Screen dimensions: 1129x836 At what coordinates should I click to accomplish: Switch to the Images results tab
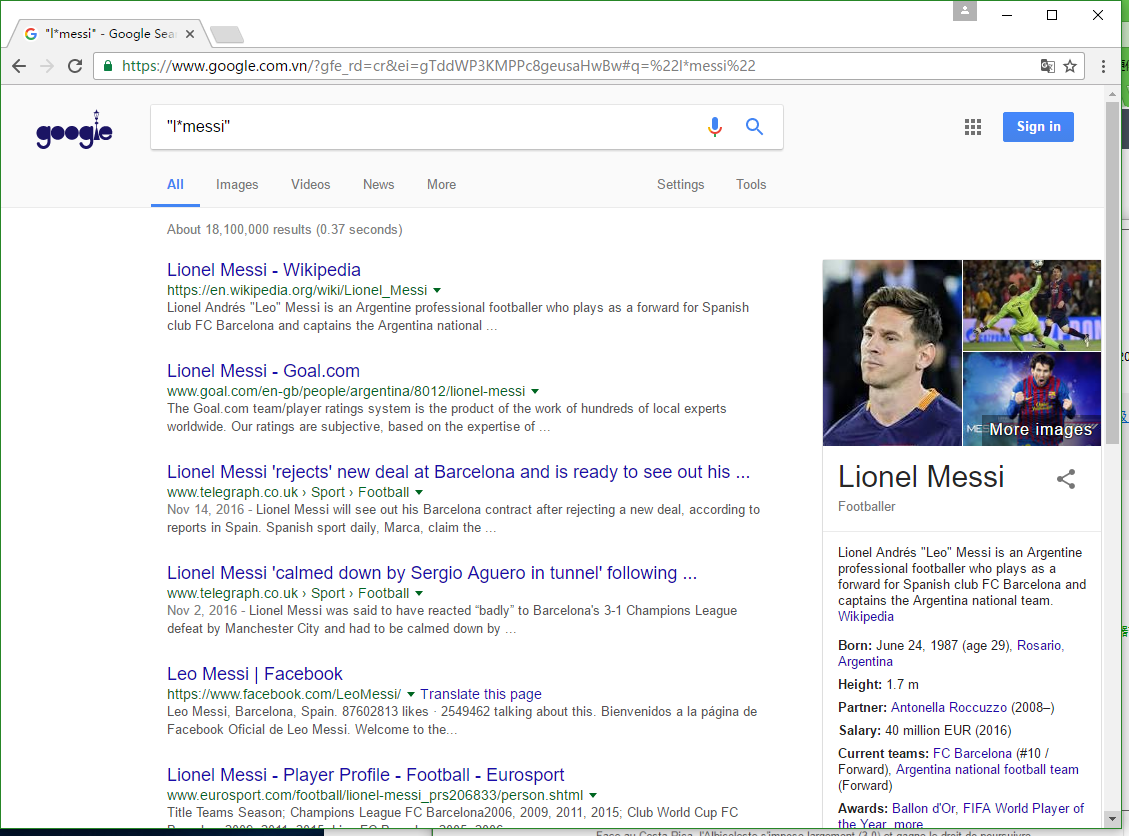tap(237, 184)
